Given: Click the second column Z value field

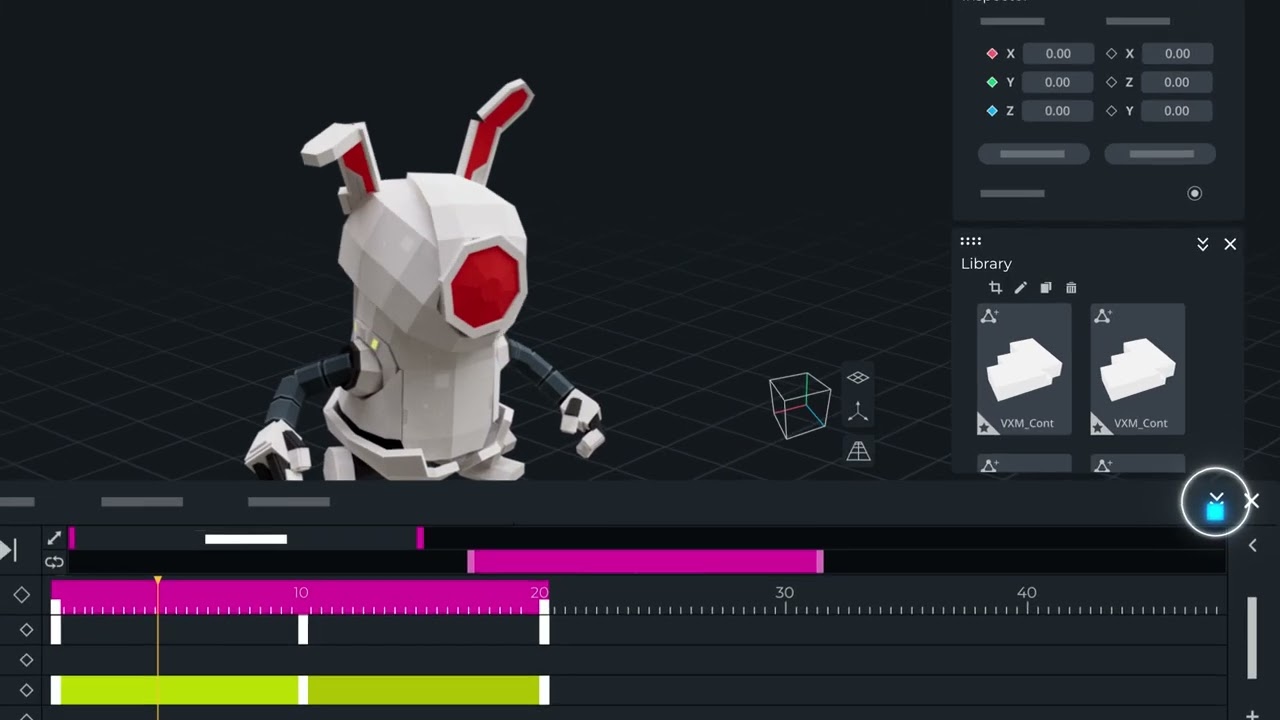Looking at the screenshot, I should point(1177,82).
